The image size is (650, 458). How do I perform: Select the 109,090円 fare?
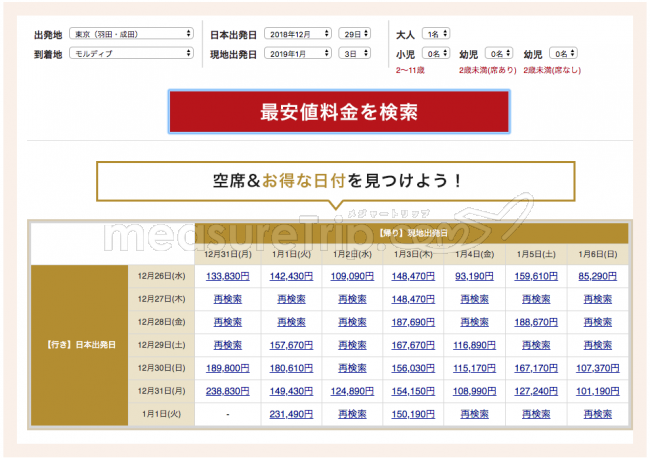click(352, 276)
